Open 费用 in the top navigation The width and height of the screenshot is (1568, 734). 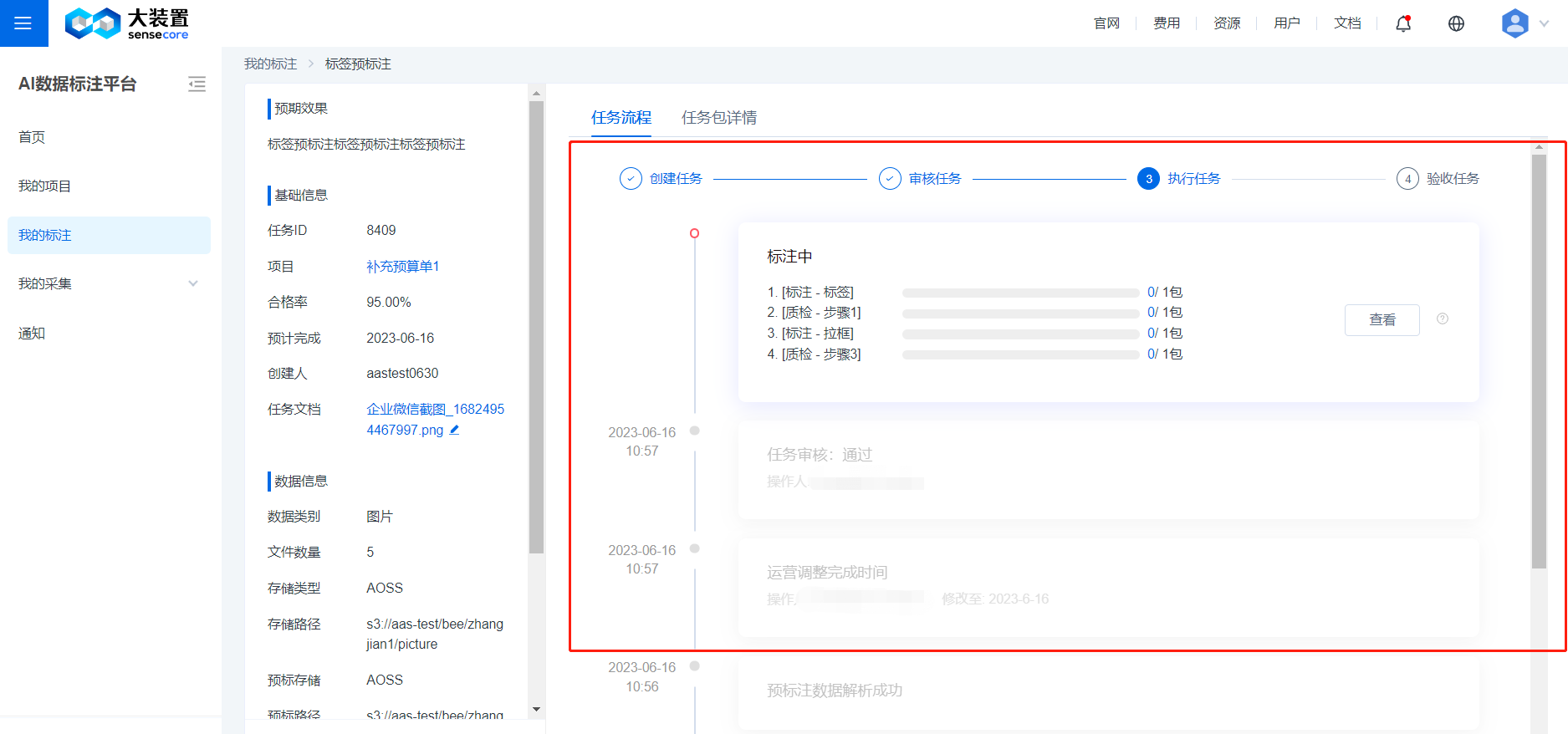click(x=1167, y=23)
